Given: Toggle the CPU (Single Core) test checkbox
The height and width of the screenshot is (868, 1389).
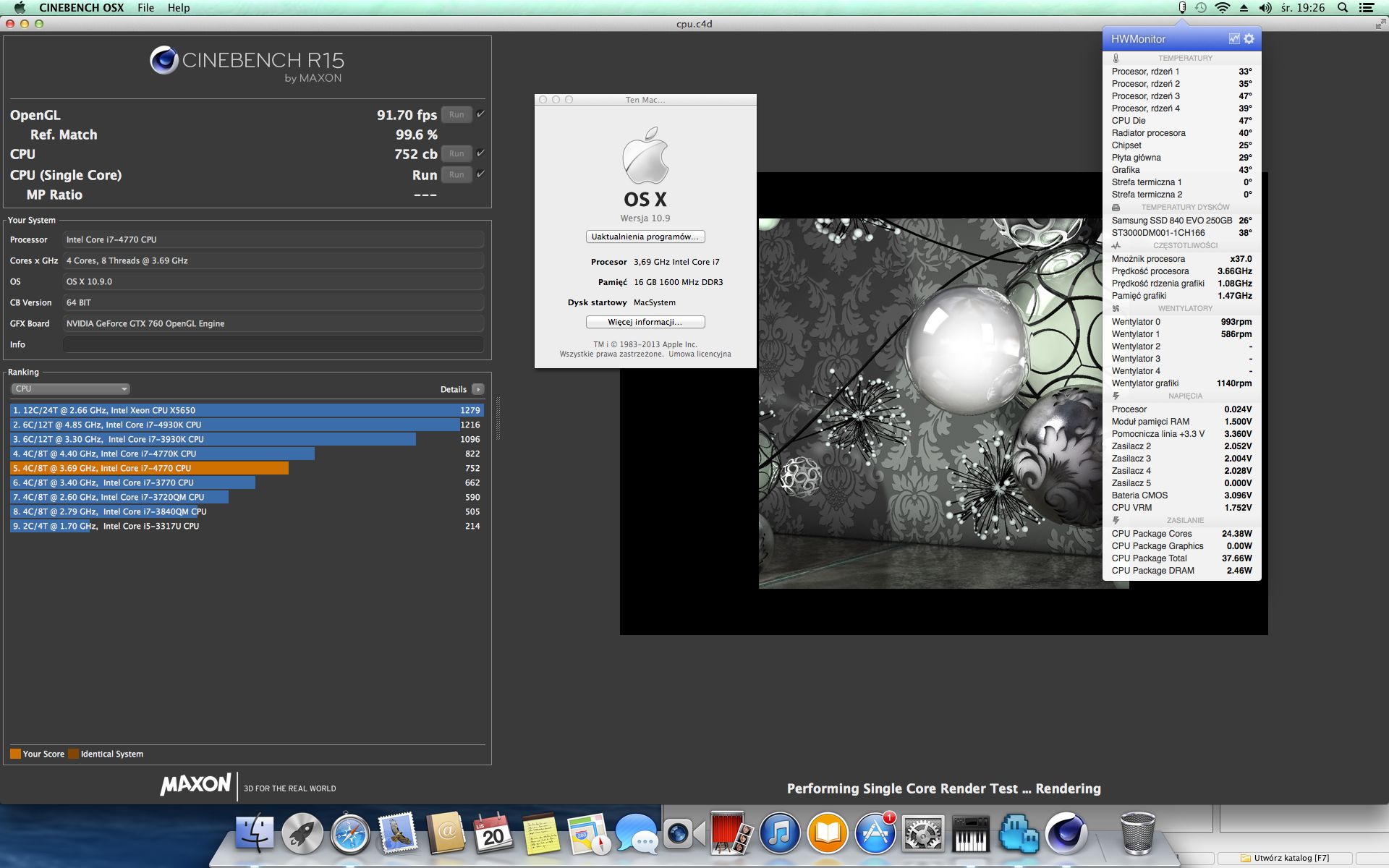Looking at the screenshot, I should coord(481,174).
